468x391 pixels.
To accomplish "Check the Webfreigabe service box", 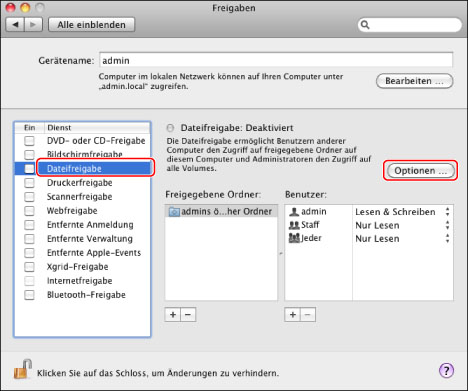I will (x=29, y=211).
